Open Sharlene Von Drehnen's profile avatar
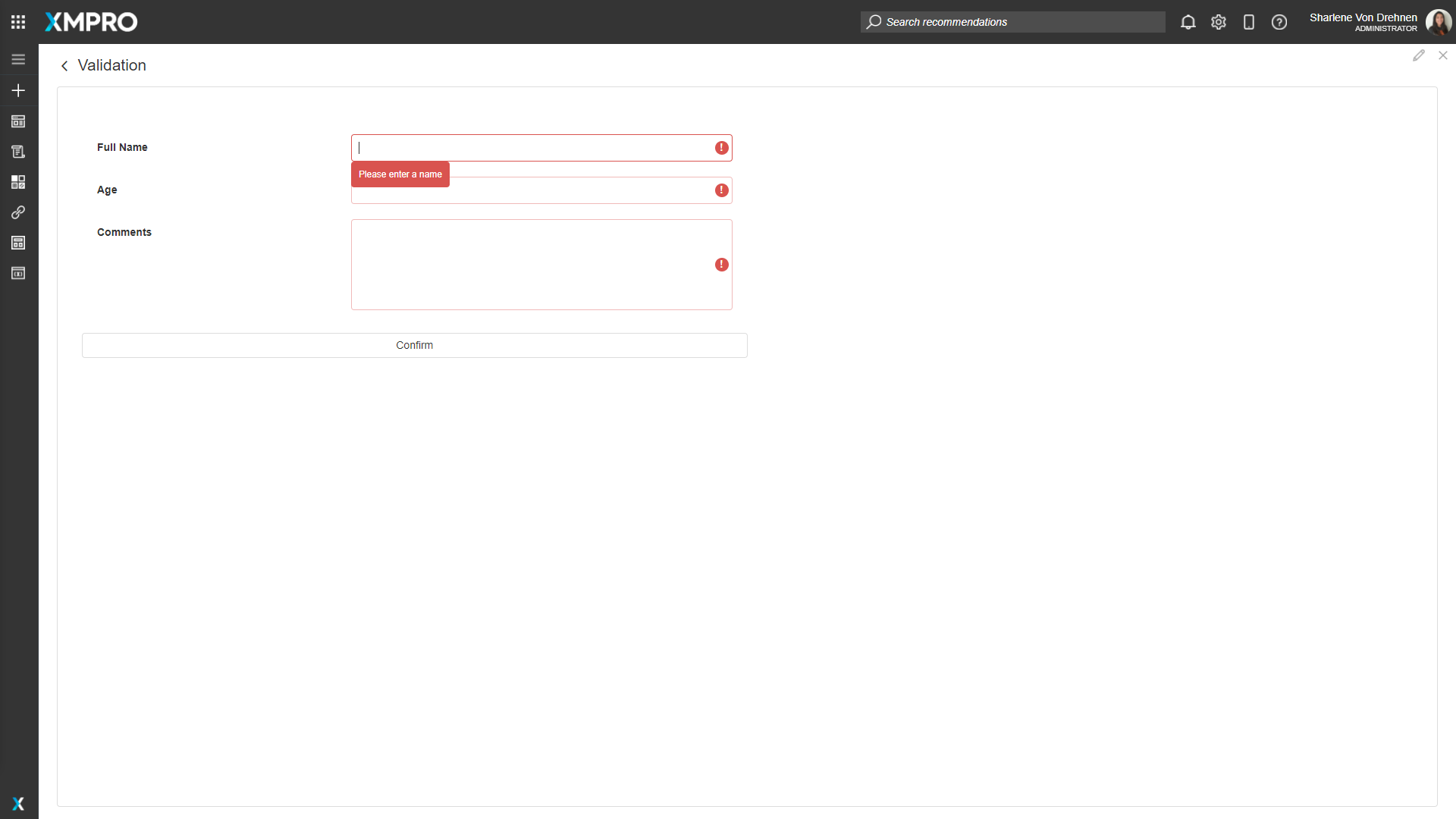 point(1439,22)
